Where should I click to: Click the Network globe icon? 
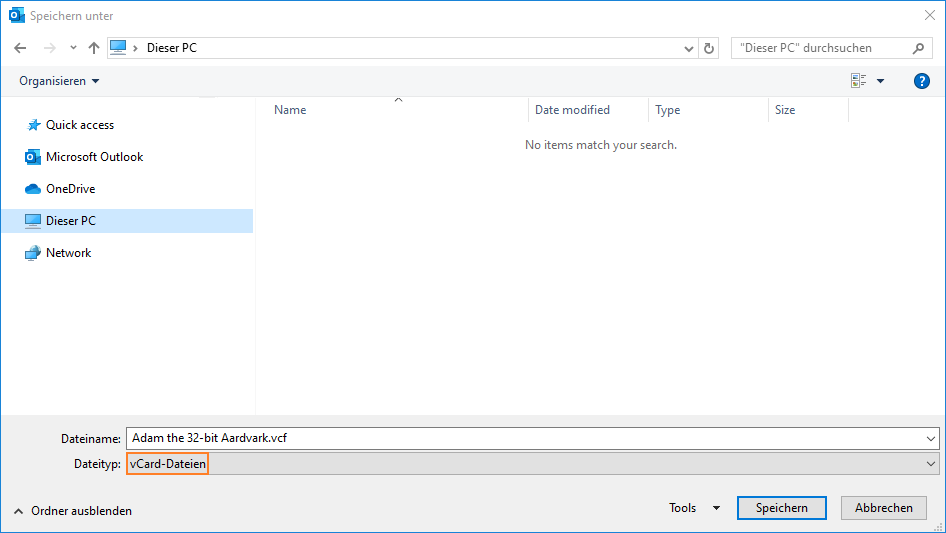click(x=33, y=253)
